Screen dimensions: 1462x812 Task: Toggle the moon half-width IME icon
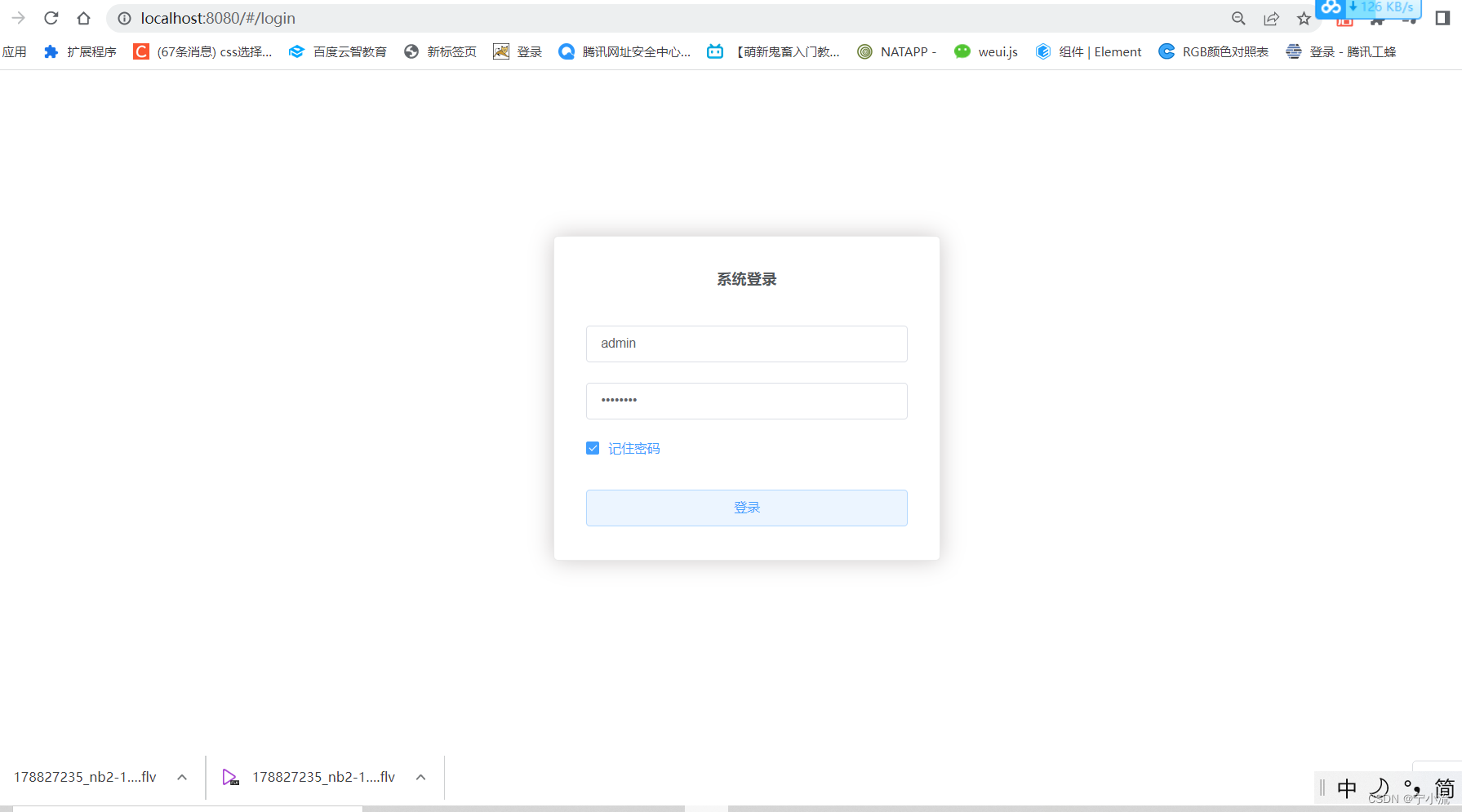click(x=1380, y=788)
